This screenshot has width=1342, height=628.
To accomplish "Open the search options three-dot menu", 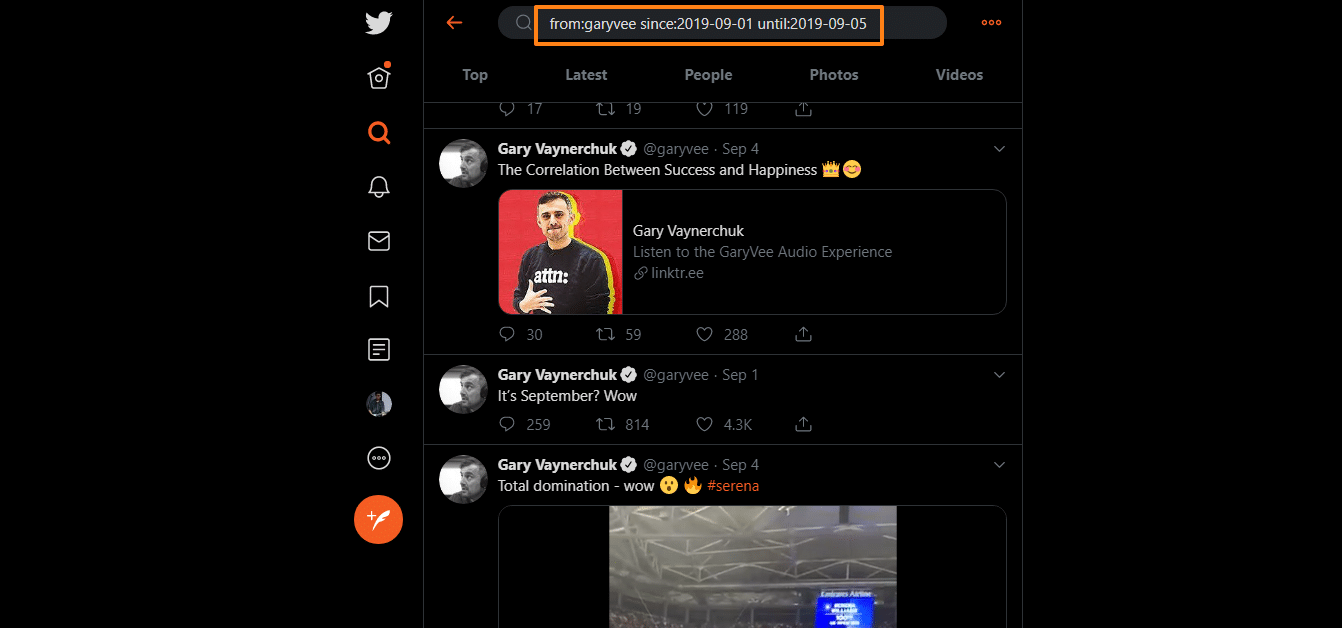I will click(x=991, y=23).
